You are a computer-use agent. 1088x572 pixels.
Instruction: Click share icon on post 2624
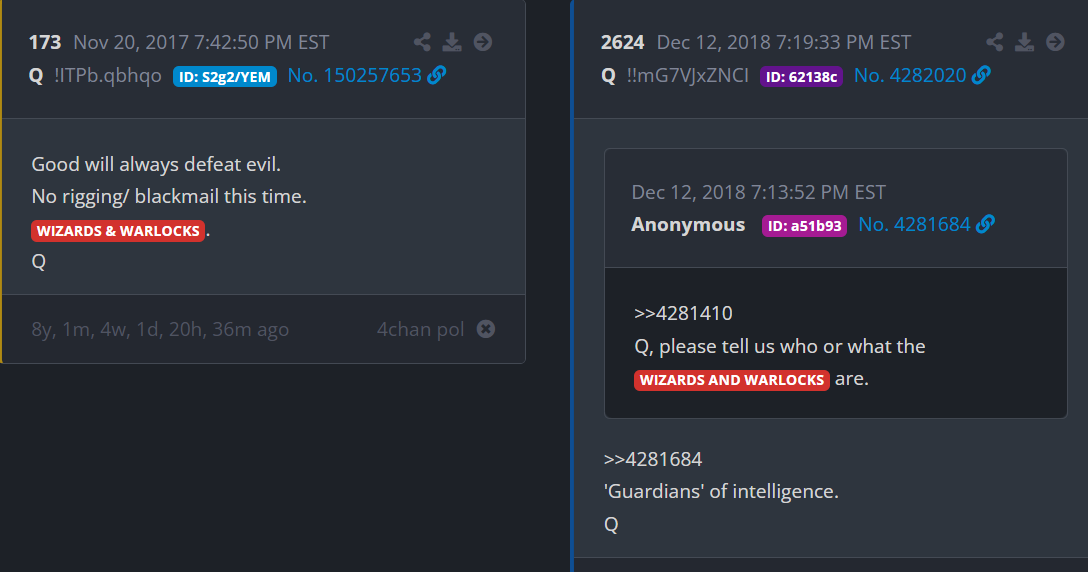pos(994,42)
